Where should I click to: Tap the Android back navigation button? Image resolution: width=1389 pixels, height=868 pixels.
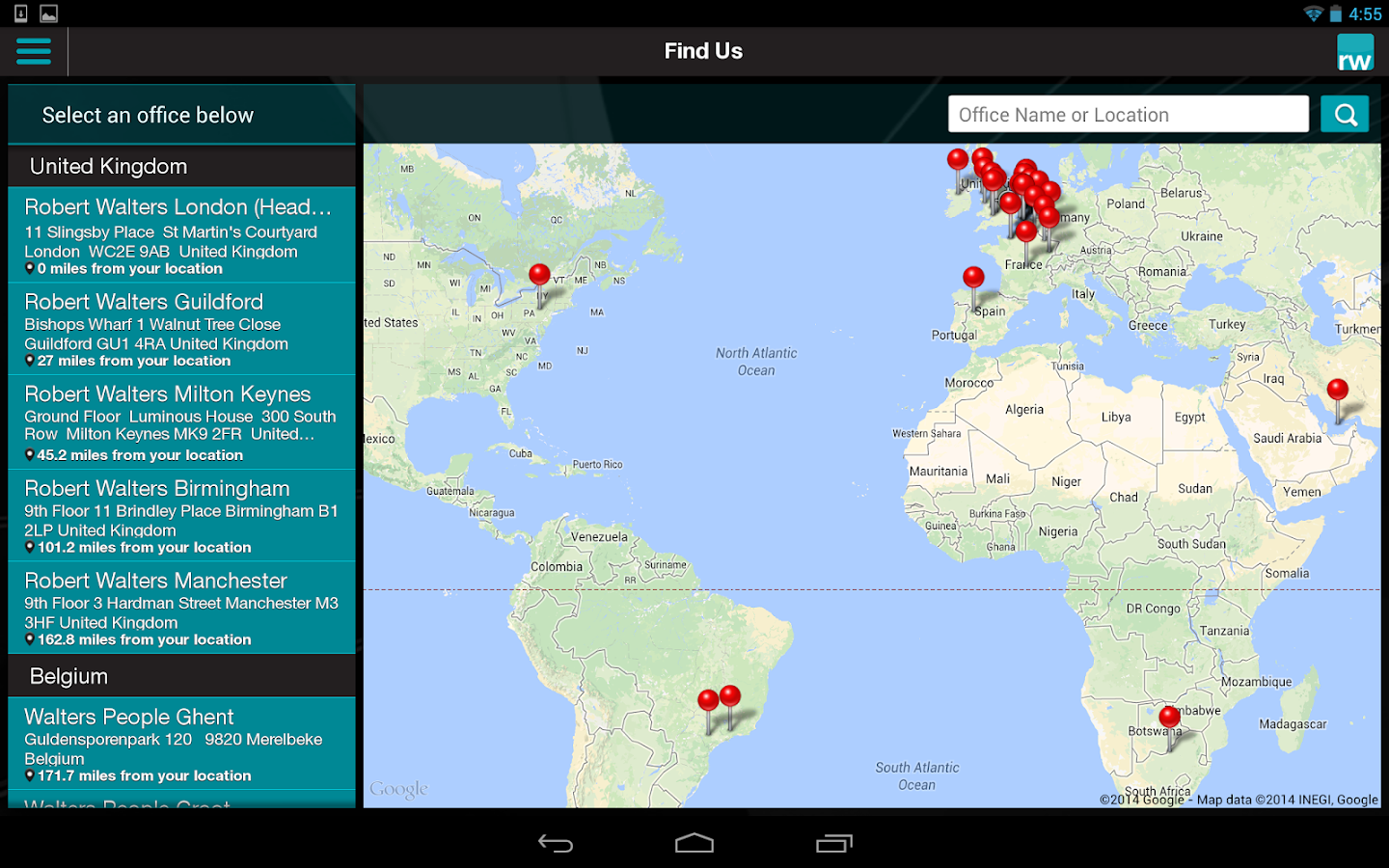point(556,844)
